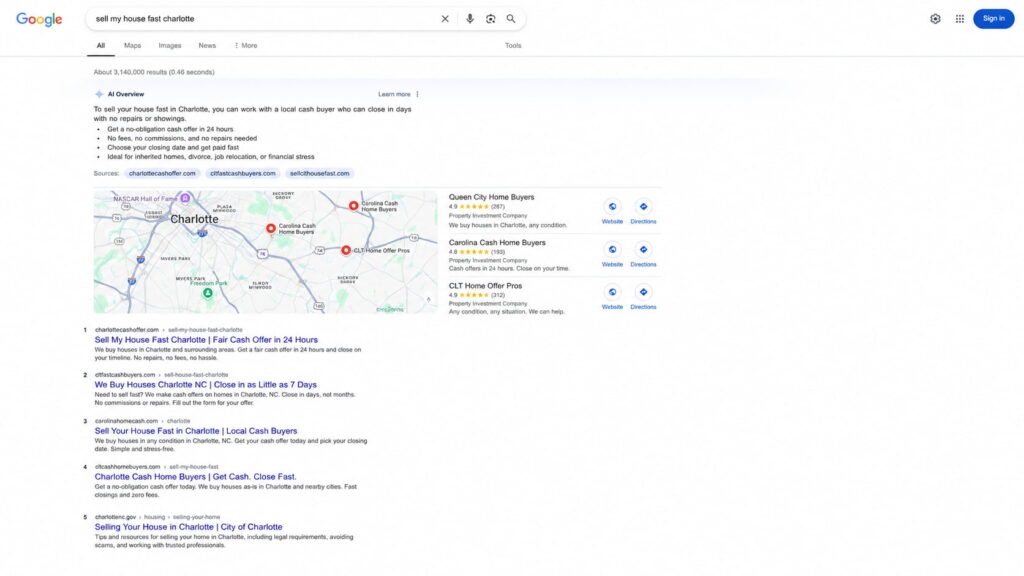The height and width of the screenshot is (576, 1024).
Task: Start voice search with microphone icon
Action: click(470, 19)
